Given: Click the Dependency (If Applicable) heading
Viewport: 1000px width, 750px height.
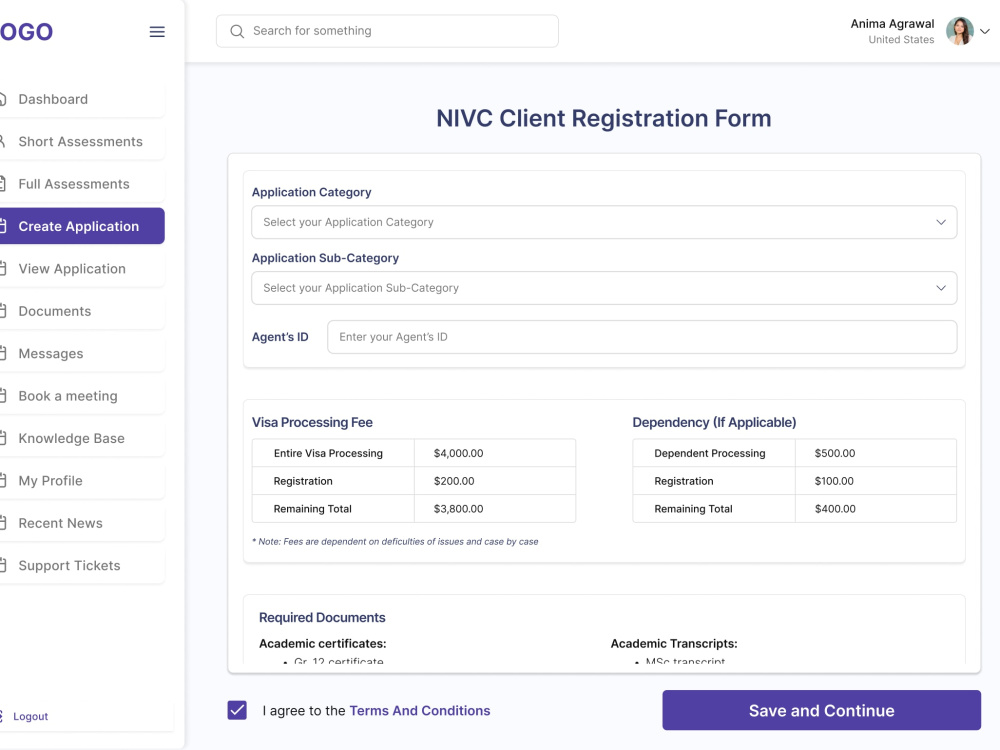Looking at the screenshot, I should [x=714, y=422].
